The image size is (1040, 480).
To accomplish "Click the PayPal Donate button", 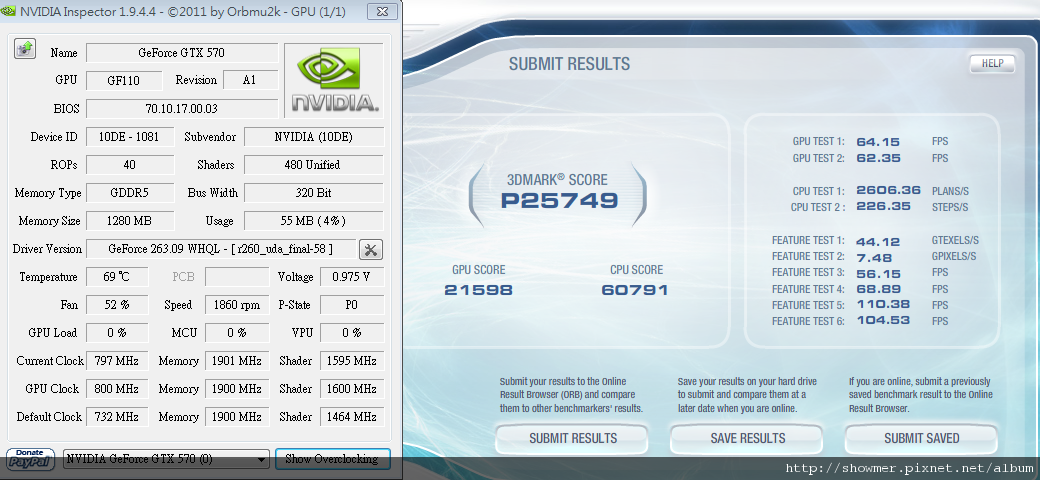I will 31,459.
